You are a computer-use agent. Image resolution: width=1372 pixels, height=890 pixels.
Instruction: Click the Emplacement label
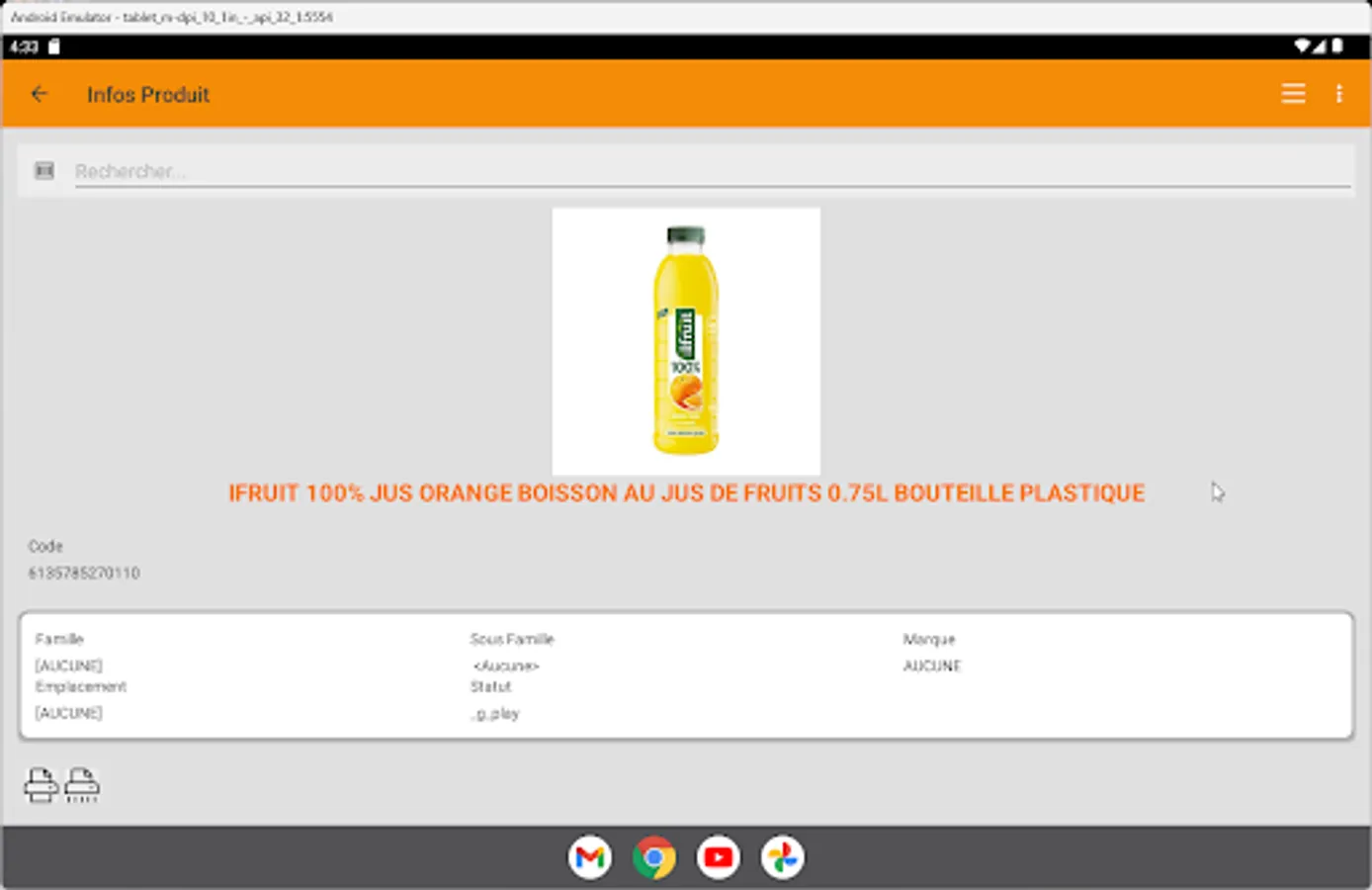(x=81, y=686)
